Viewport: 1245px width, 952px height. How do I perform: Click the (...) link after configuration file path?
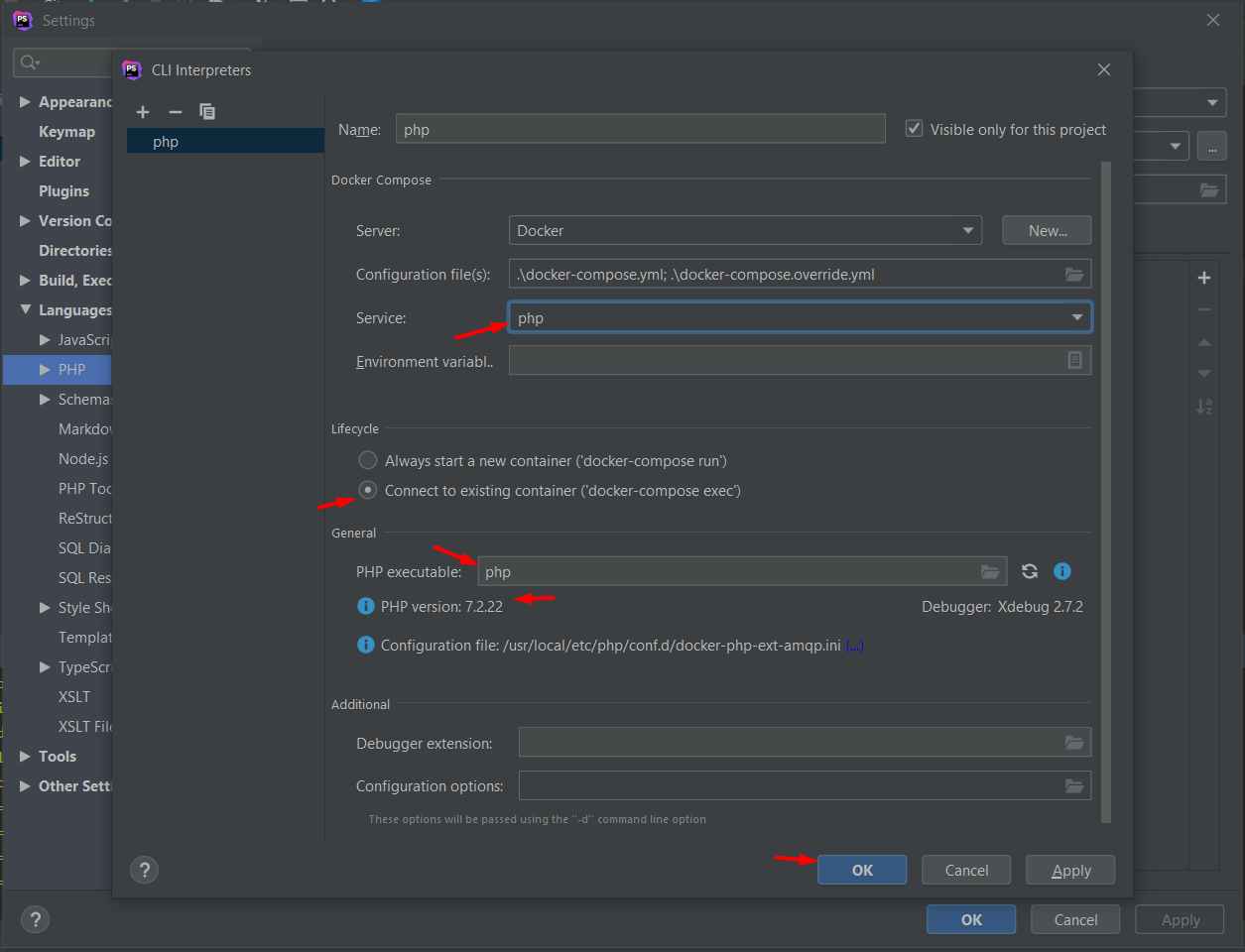[854, 646]
